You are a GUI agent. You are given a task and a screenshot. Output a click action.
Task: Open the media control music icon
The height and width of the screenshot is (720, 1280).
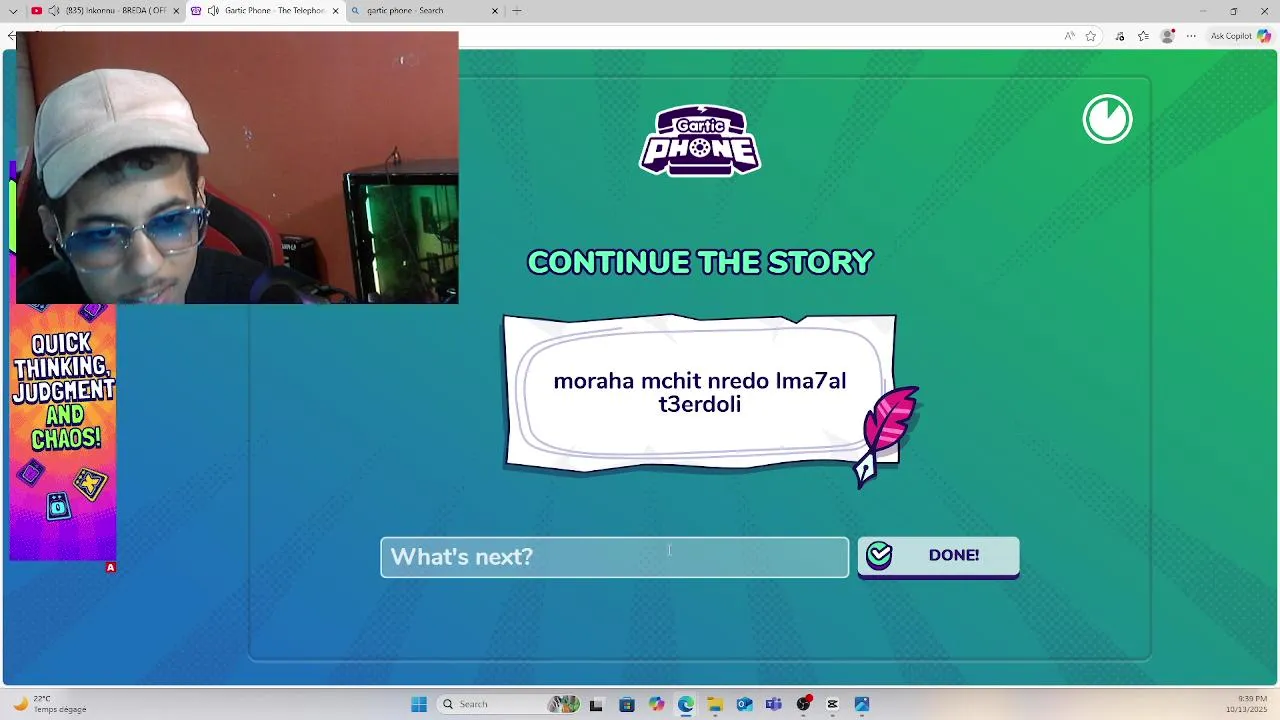(x=1119, y=36)
